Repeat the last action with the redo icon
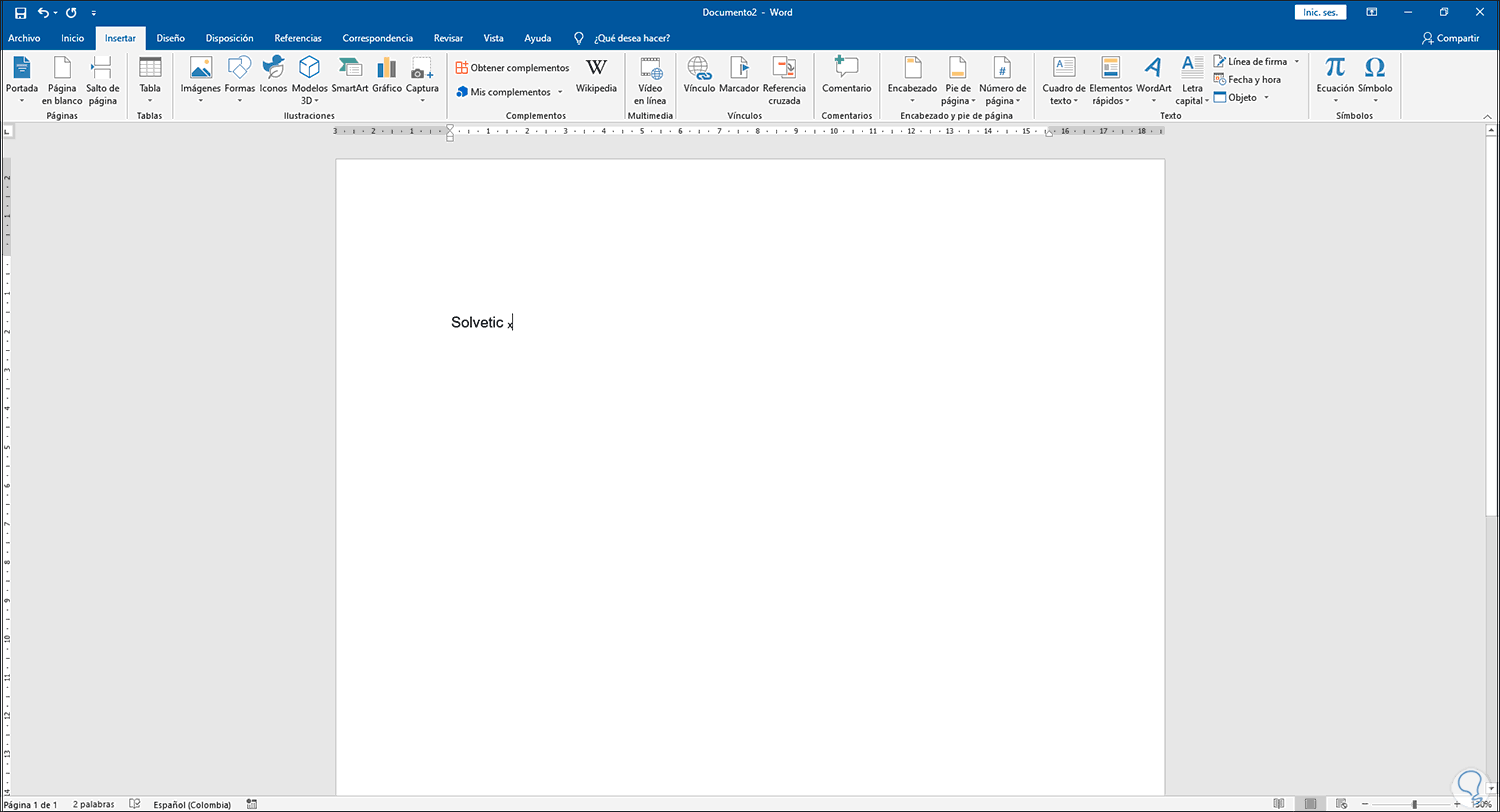 [x=71, y=13]
